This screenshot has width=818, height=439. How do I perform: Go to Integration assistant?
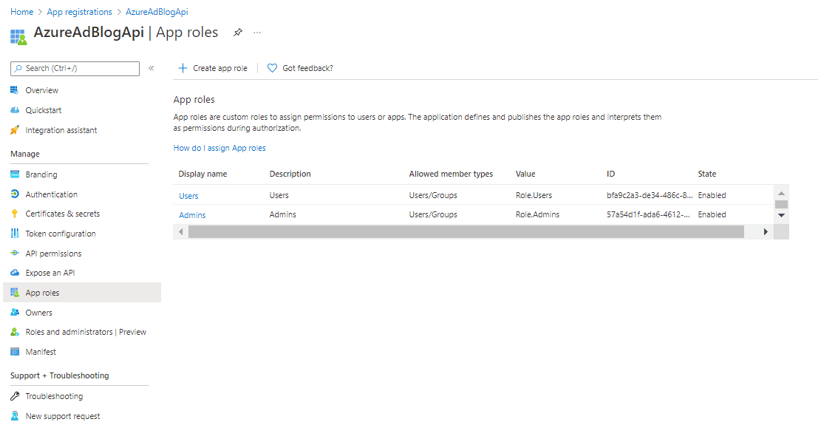pos(61,130)
